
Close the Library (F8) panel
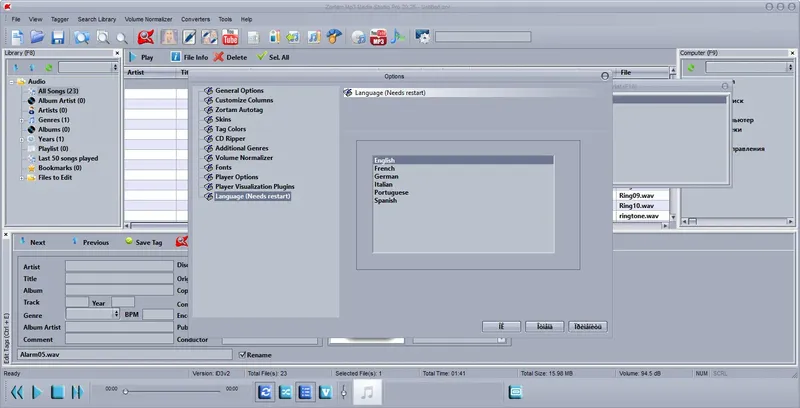117,53
